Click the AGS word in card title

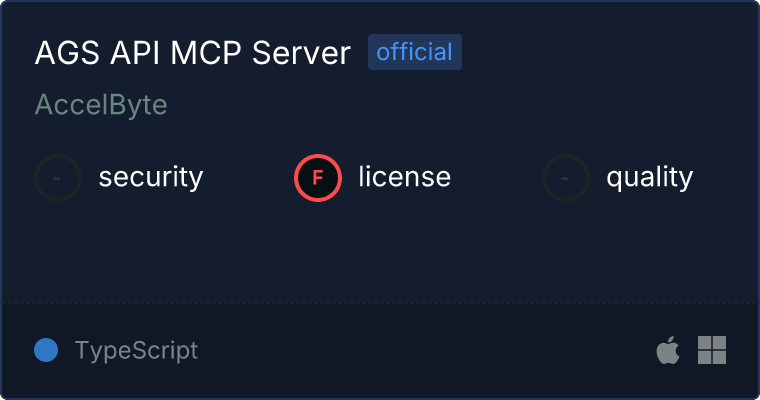pos(67,52)
